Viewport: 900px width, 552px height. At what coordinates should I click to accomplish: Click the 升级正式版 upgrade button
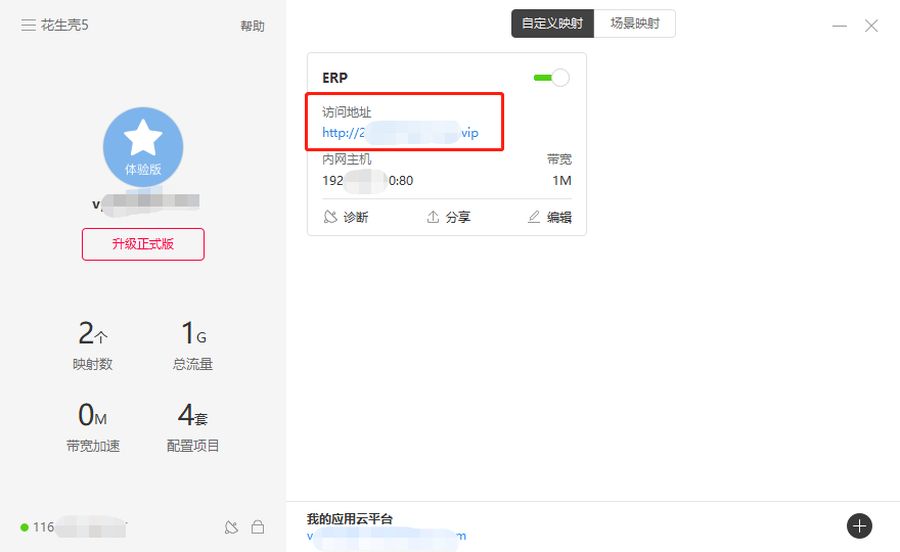tap(143, 244)
